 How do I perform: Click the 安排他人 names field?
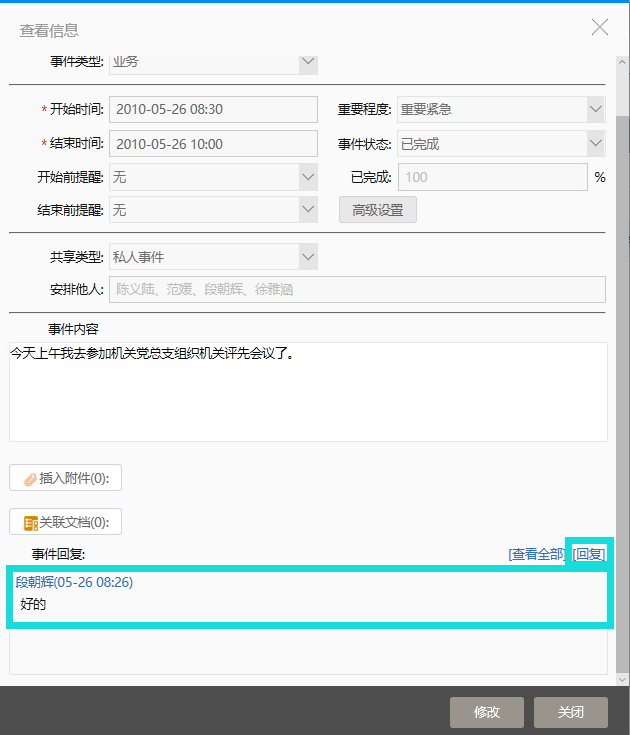pyautogui.click(x=356, y=290)
